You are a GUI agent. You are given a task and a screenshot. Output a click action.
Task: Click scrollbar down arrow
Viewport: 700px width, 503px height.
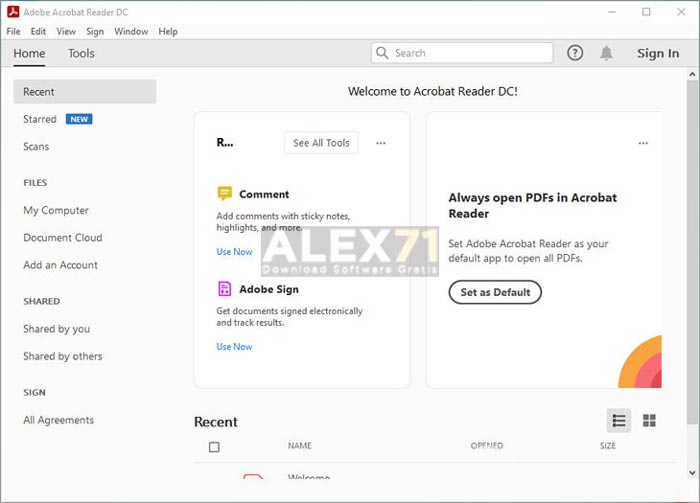pos(692,473)
